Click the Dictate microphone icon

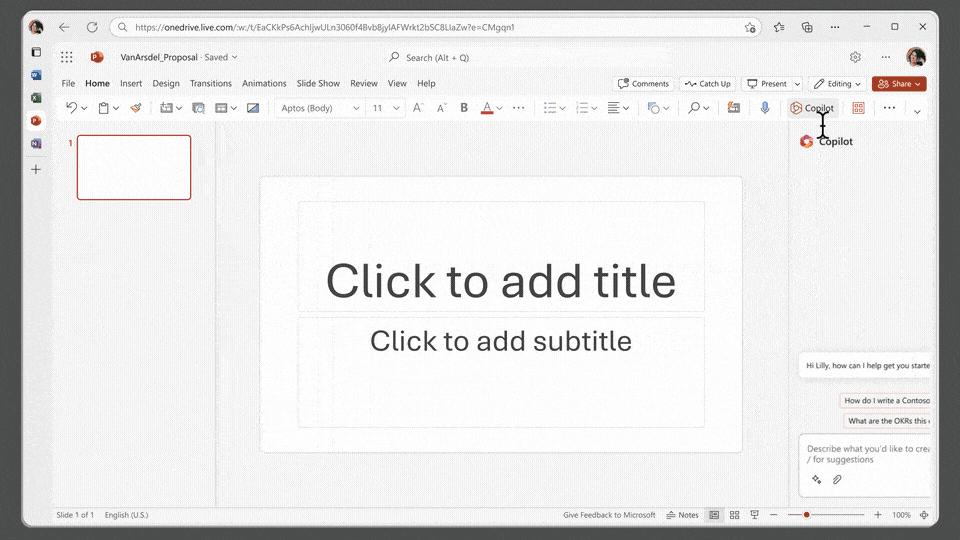tap(765, 108)
